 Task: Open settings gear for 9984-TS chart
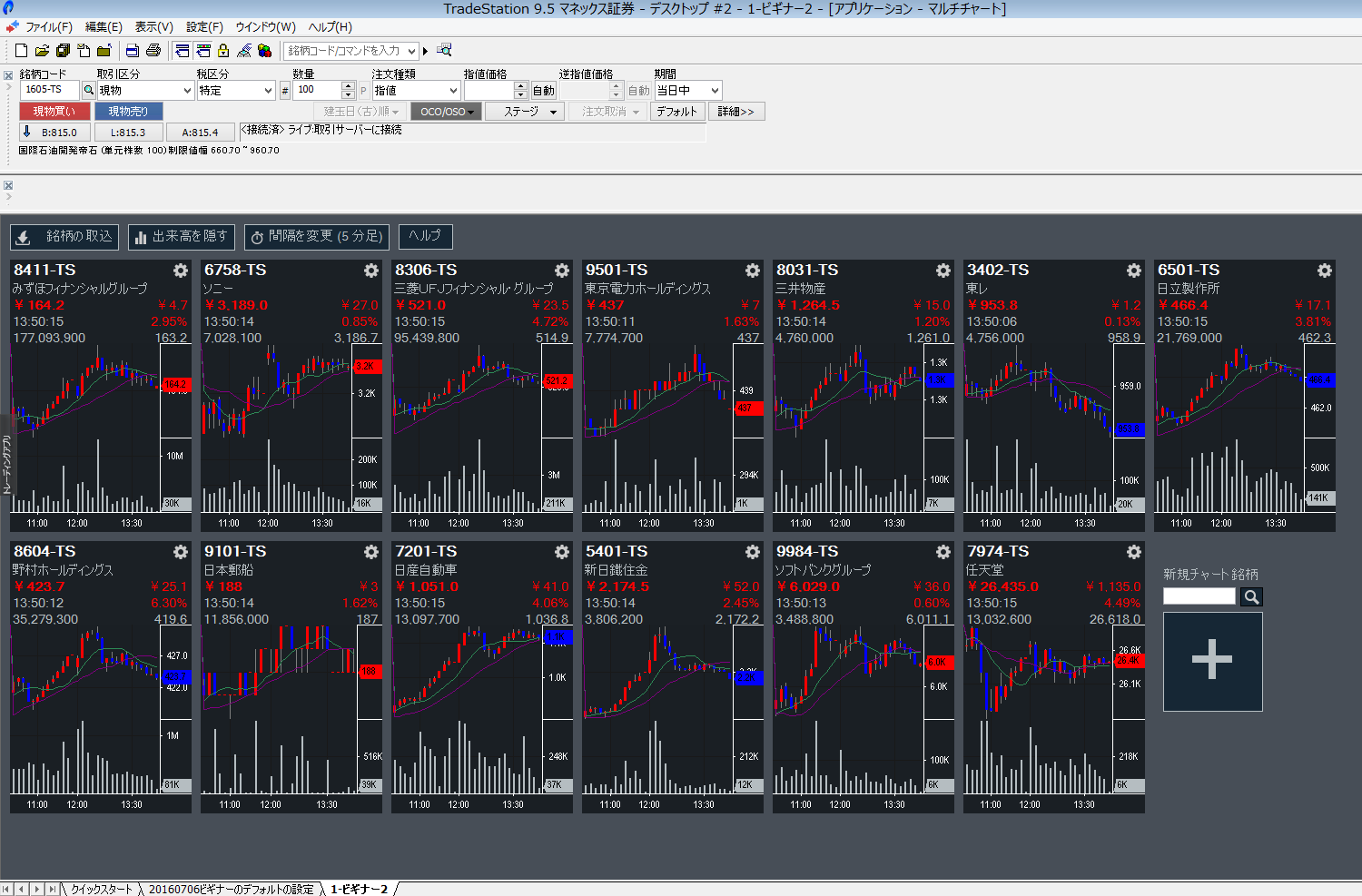coord(943,552)
